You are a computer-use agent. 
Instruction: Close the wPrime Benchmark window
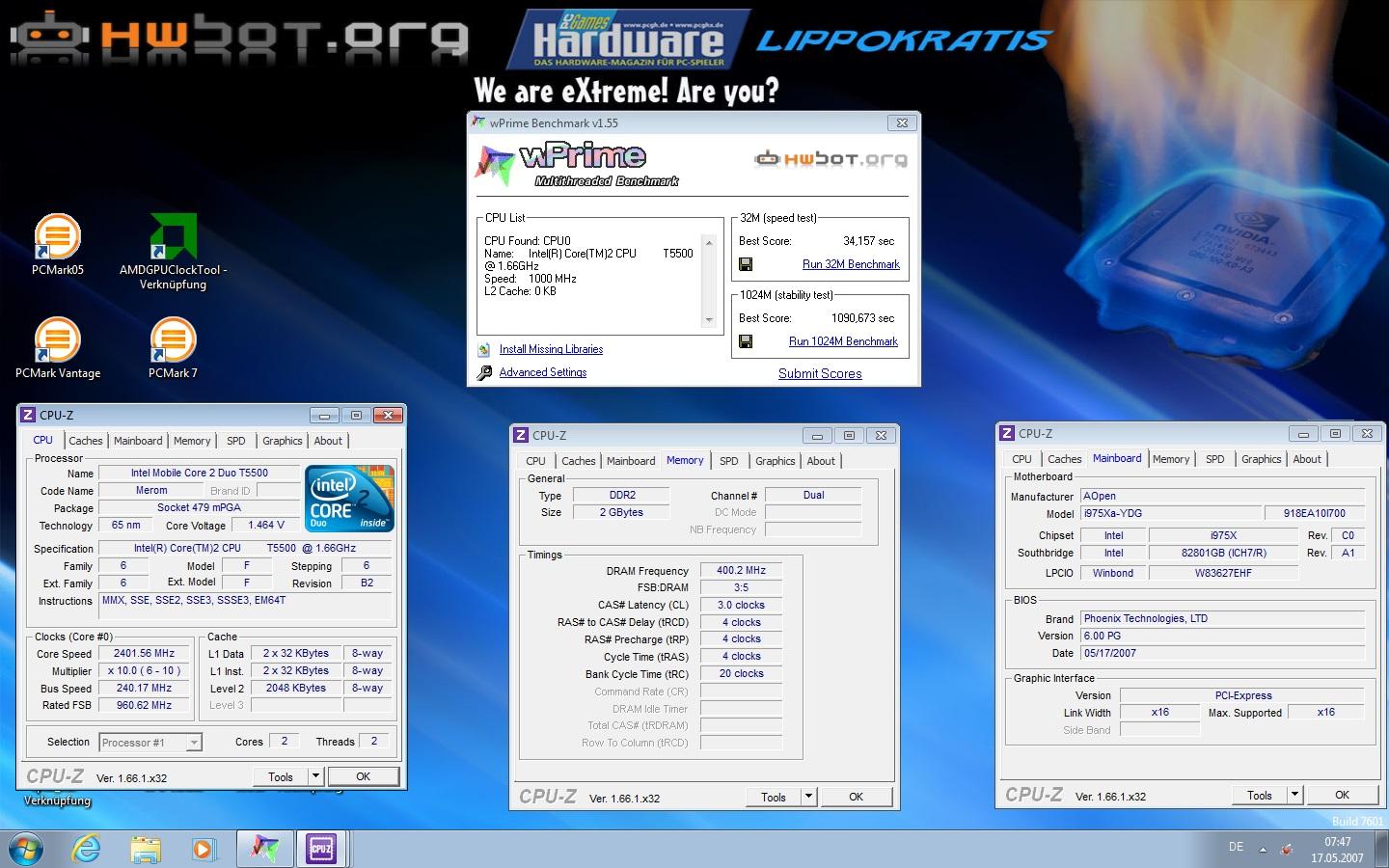[902, 122]
